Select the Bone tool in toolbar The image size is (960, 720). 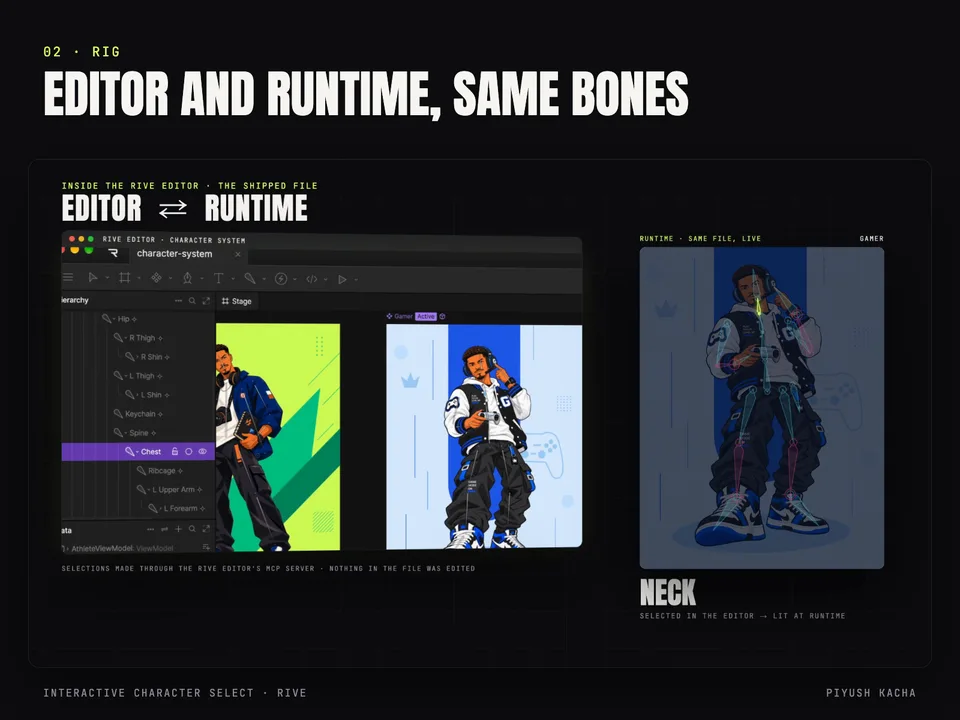[249, 279]
